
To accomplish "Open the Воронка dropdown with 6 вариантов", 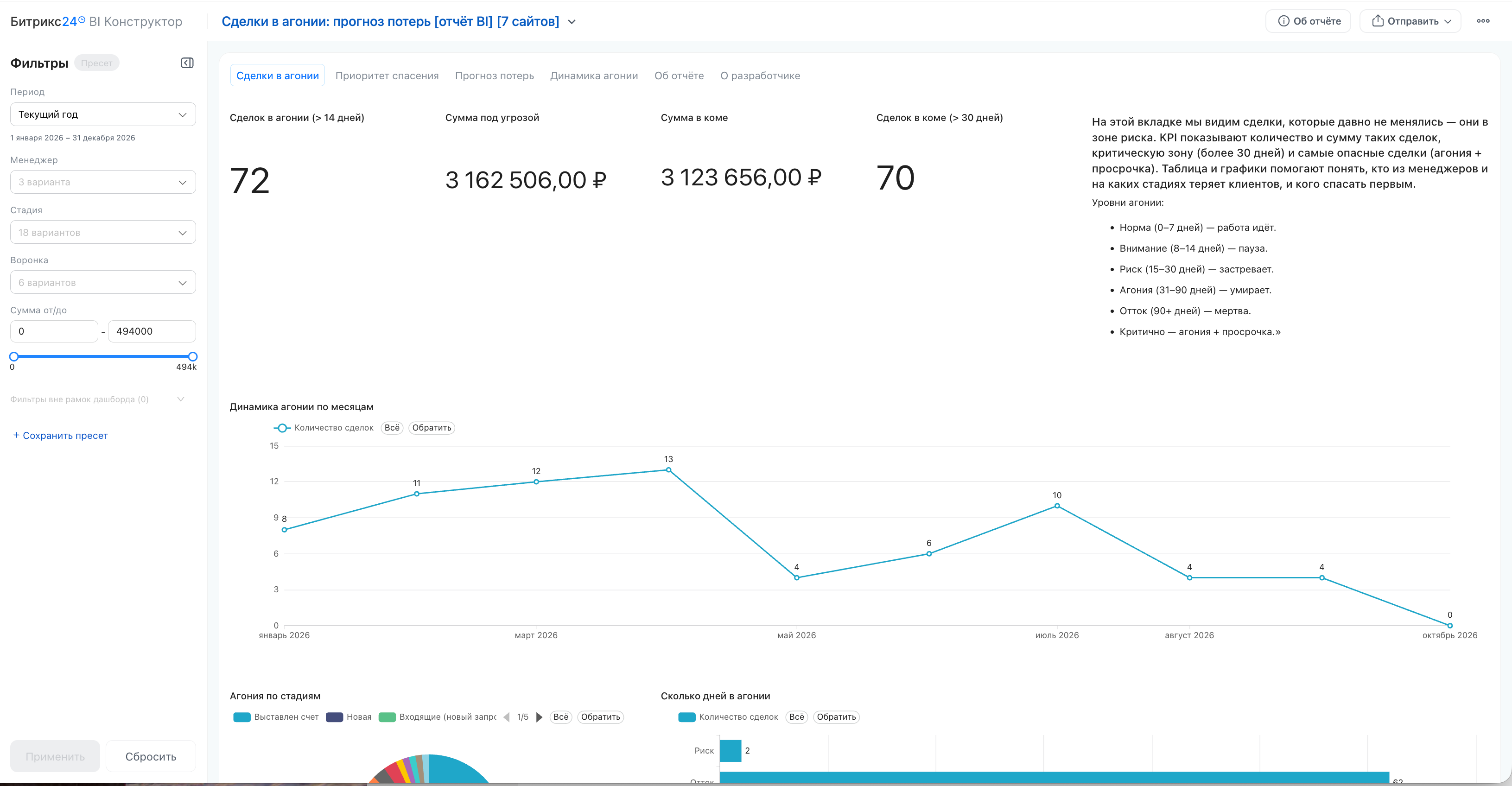I will pyautogui.click(x=103, y=282).
